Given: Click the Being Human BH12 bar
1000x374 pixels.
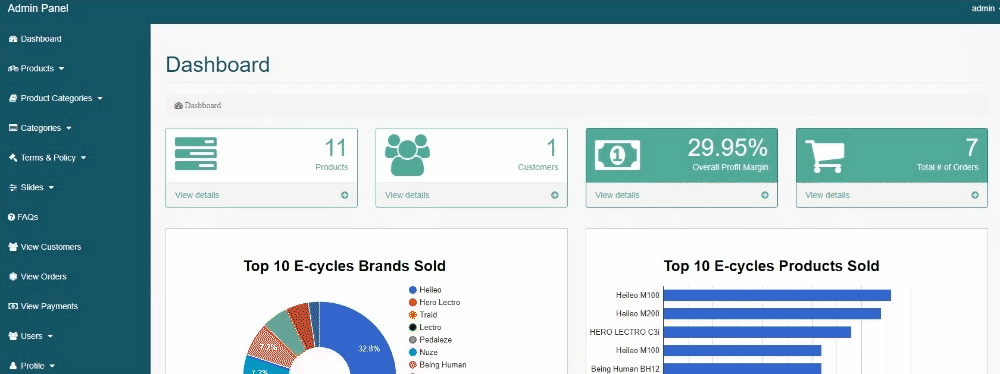Looking at the screenshot, I should (742, 369).
